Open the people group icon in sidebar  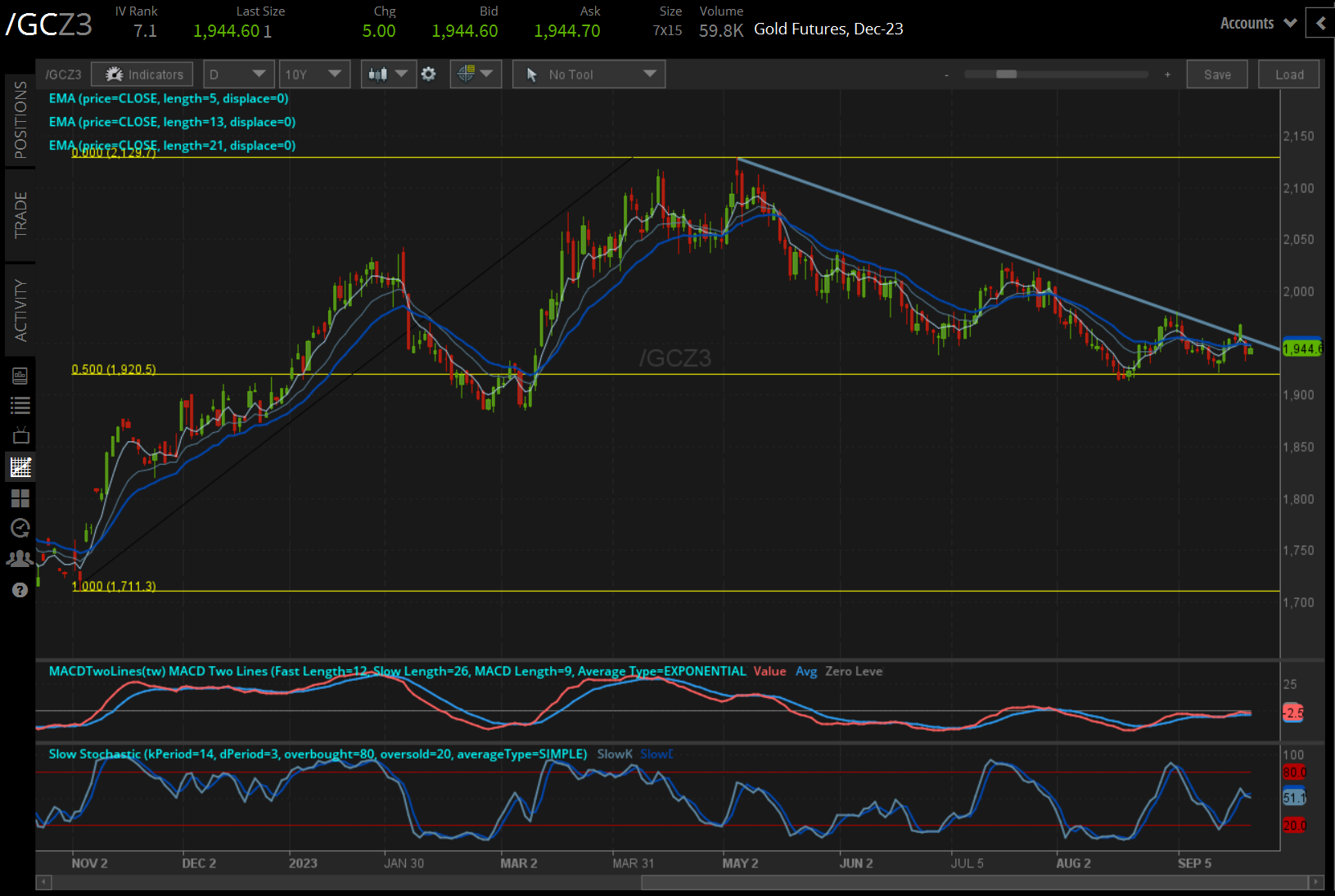pyautogui.click(x=20, y=559)
